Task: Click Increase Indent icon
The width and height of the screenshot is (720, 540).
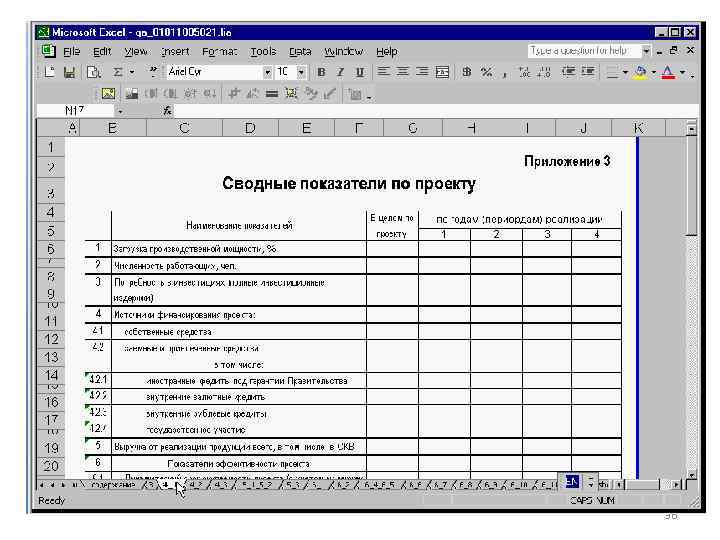Action: point(588,72)
